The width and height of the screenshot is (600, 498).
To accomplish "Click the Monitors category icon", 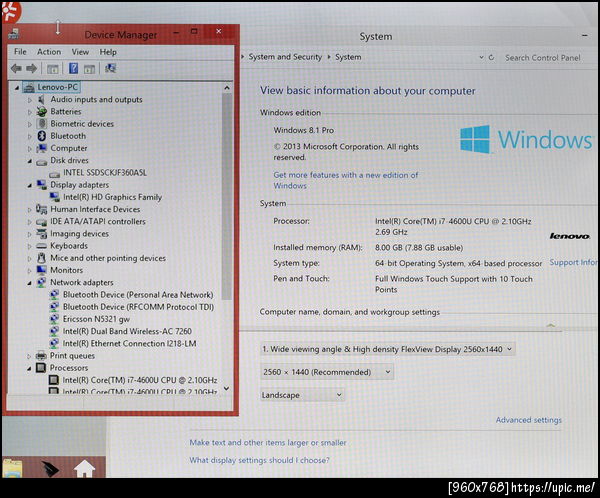I will [41, 270].
